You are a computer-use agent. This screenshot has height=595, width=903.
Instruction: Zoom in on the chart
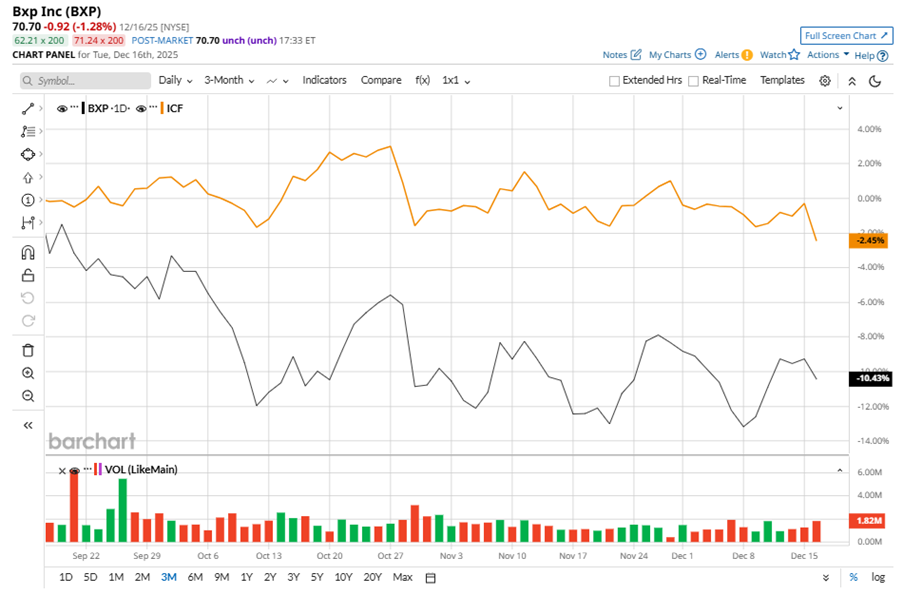[28, 373]
